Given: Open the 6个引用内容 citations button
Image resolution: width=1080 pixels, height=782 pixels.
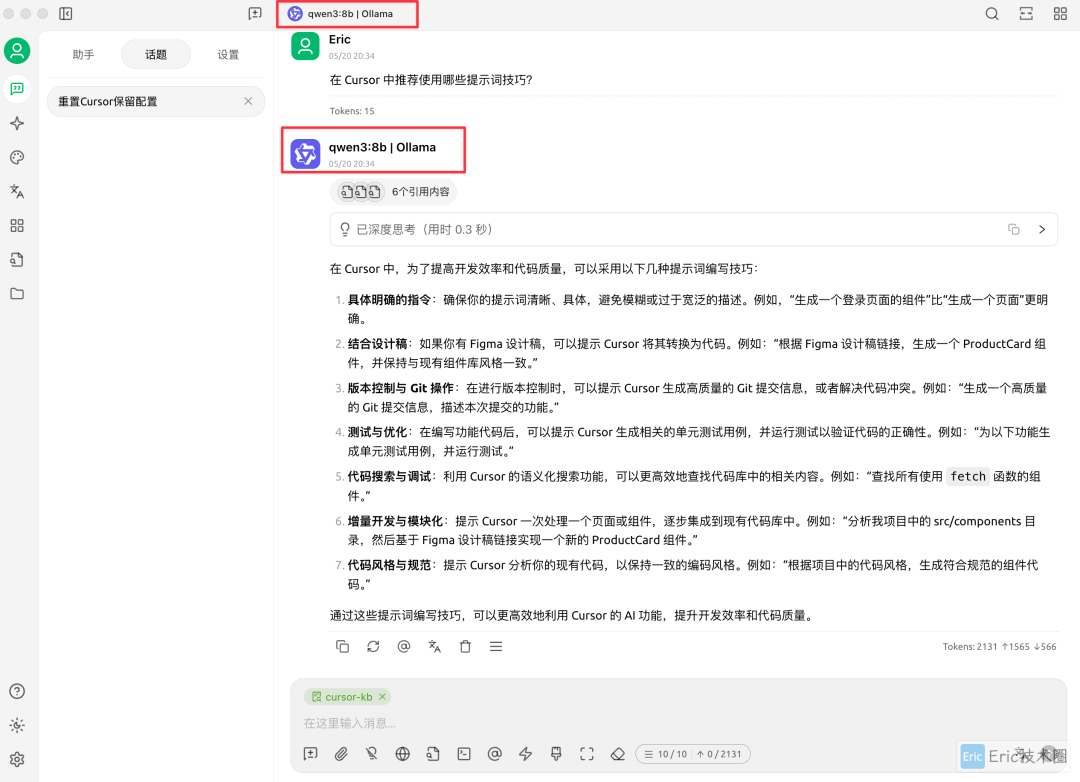Looking at the screenshot, I should click(394, 192).
